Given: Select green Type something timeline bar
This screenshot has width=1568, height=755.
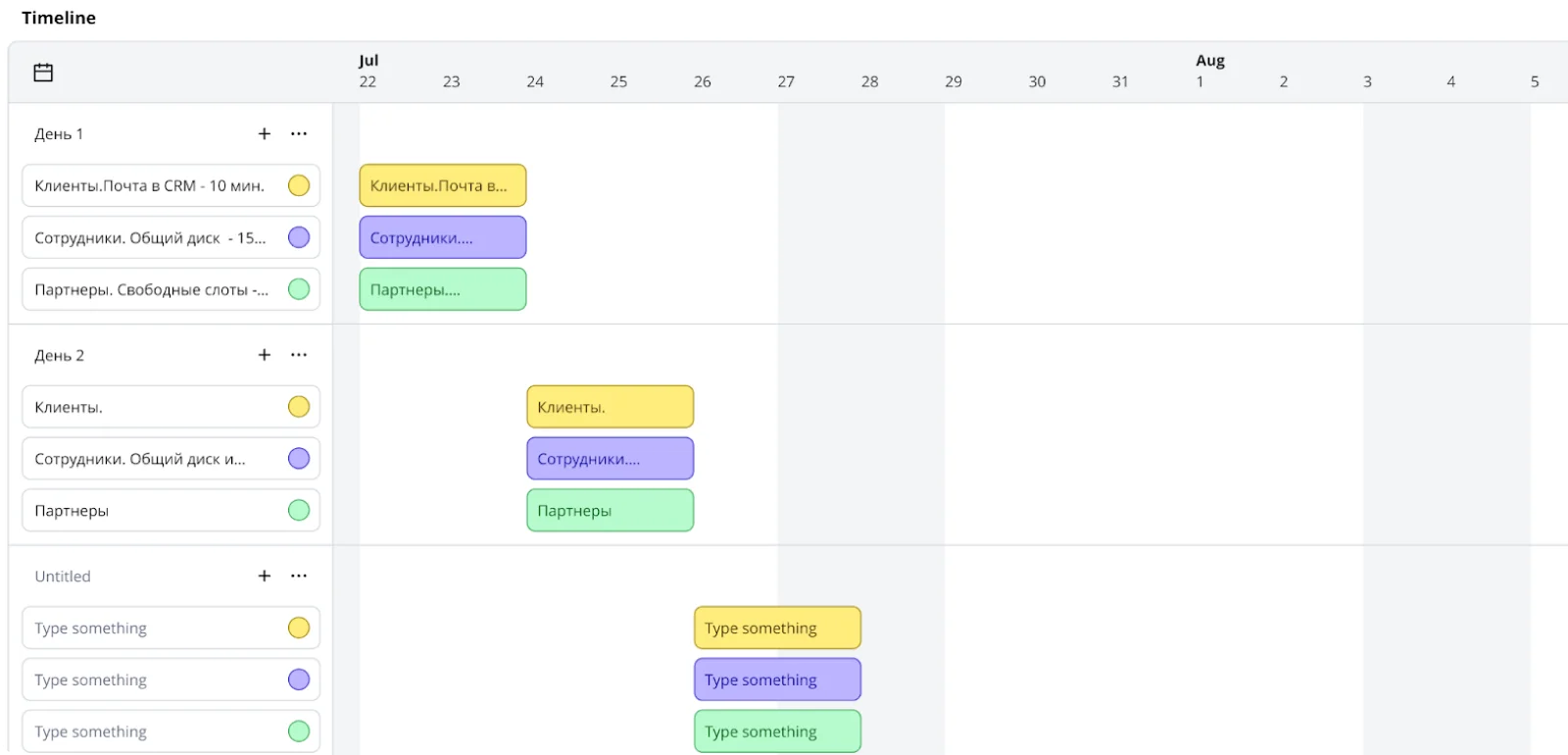Looking at the screenshot, I should tap(777, 731).
